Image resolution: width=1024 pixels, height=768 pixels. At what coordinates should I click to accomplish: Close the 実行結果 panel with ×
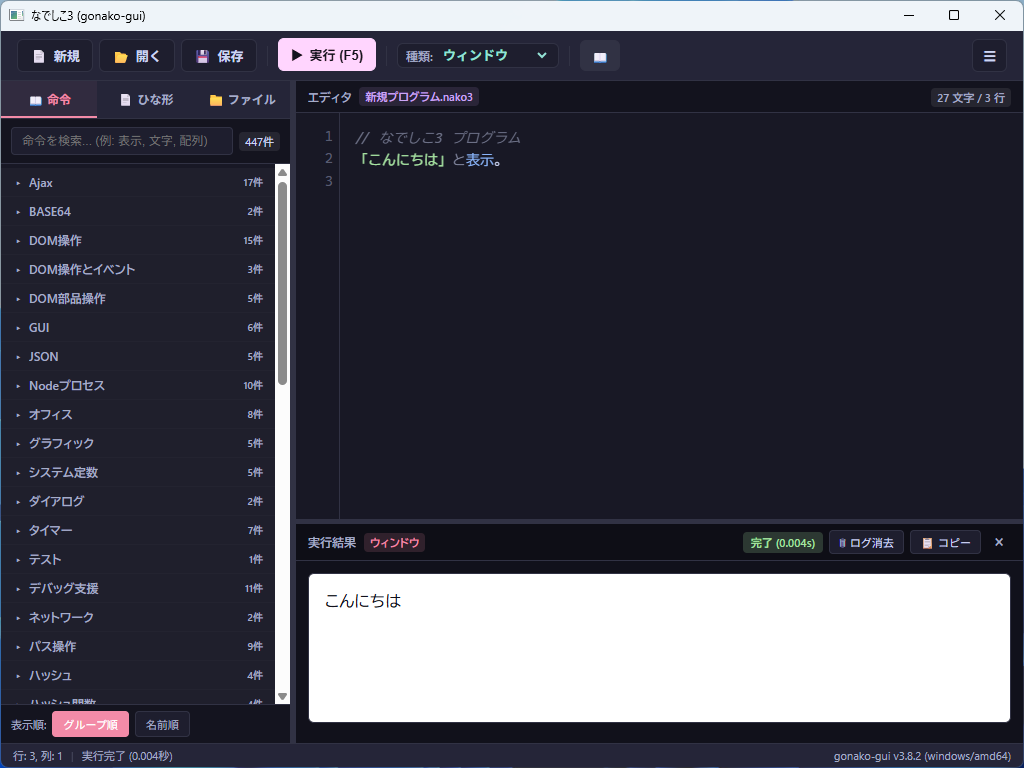tap(999, 542)
